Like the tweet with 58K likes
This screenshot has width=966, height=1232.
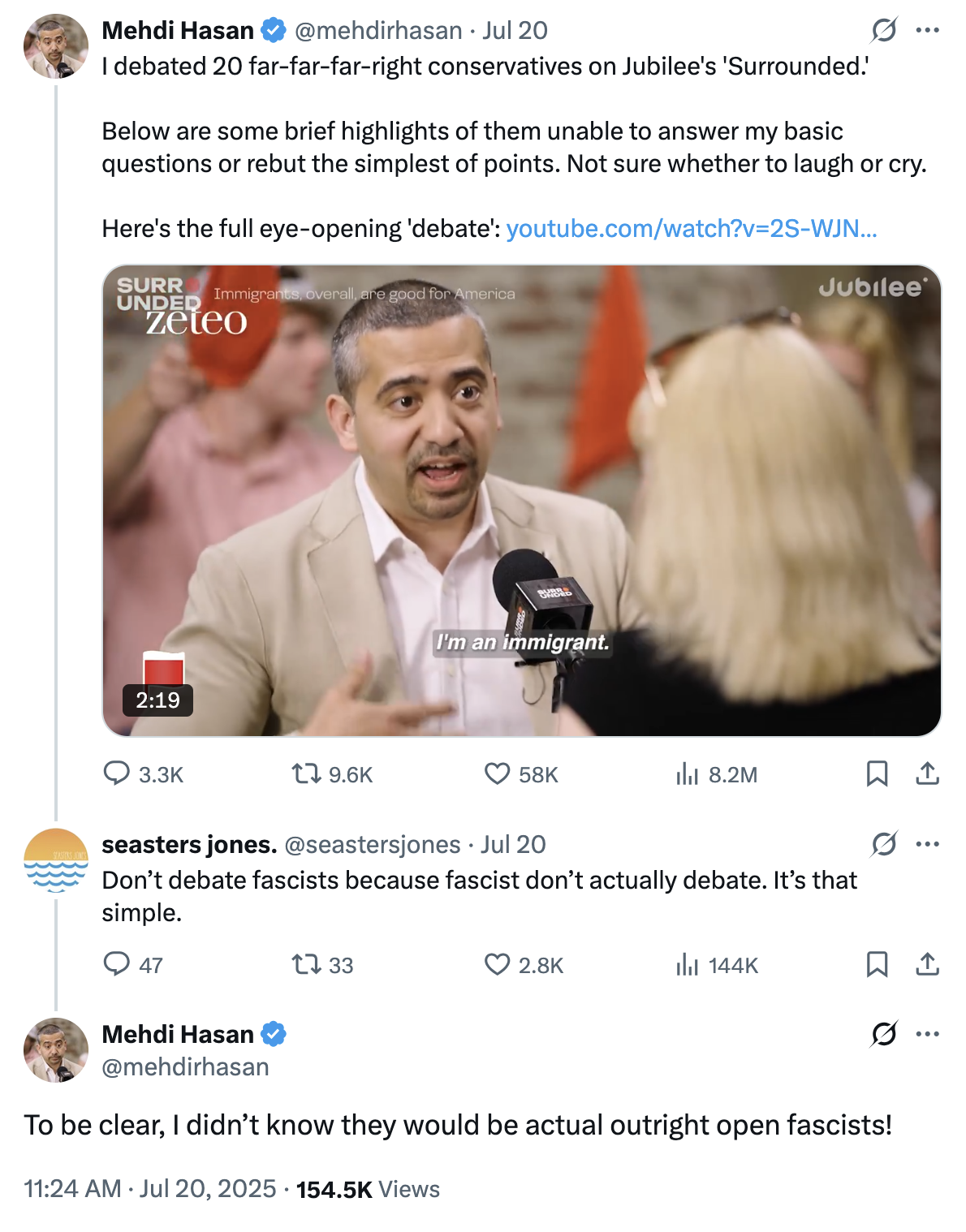pos(497,773)
